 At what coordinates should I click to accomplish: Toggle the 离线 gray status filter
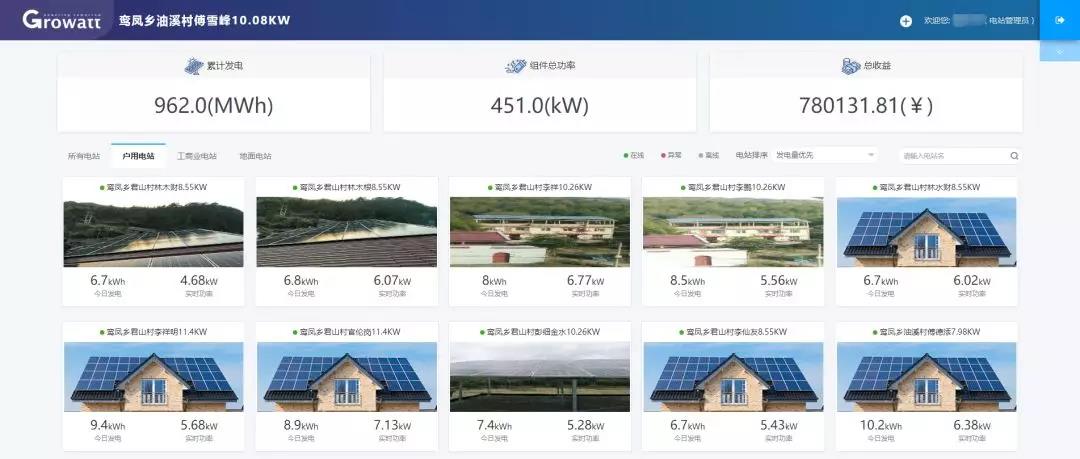709,155
